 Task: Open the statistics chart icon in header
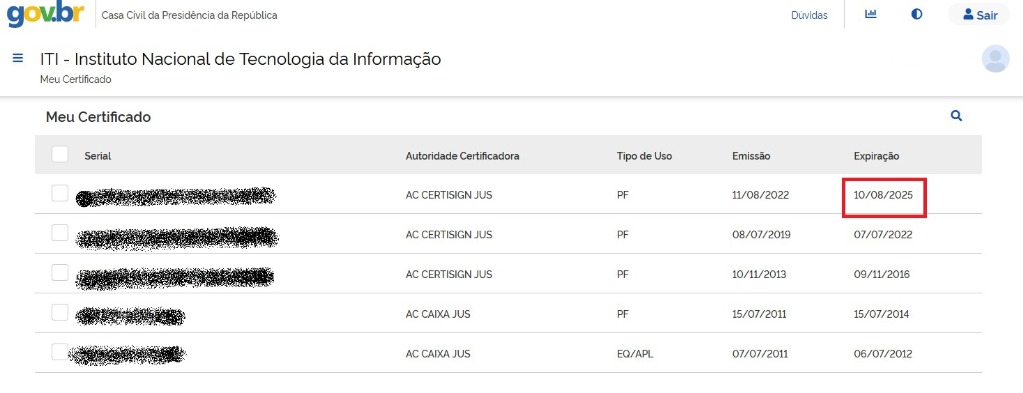(870, 14)
